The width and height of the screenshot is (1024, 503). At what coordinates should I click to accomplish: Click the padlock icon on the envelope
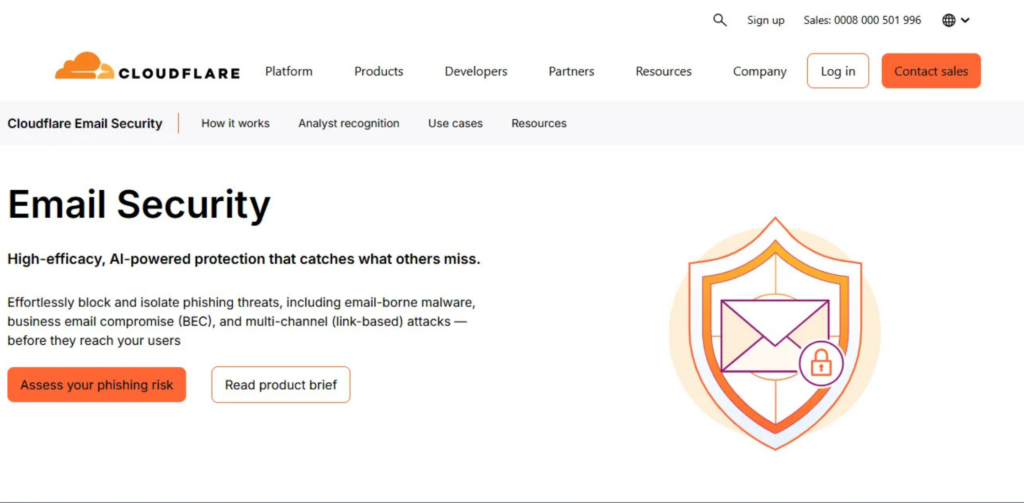click(x=821, y=362)
